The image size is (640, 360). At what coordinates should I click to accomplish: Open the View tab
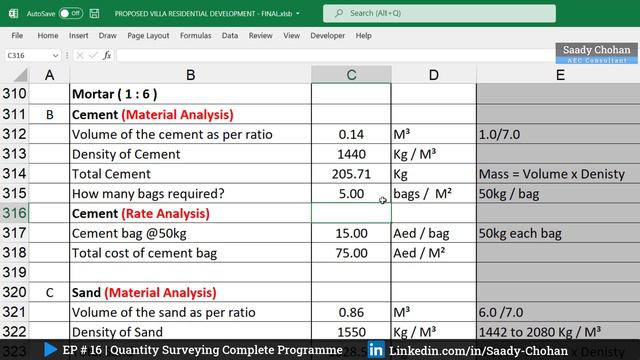coord(291,36)
